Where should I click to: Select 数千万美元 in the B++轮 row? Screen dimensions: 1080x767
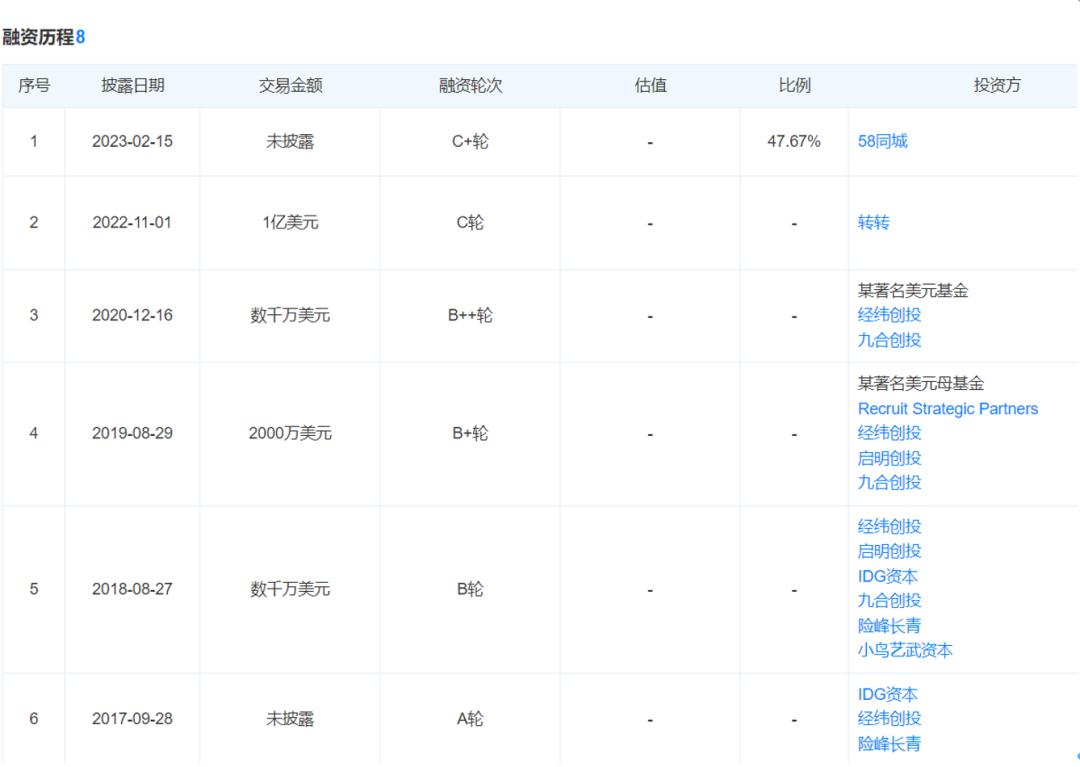pyautogui.click(x=290, y=315)
